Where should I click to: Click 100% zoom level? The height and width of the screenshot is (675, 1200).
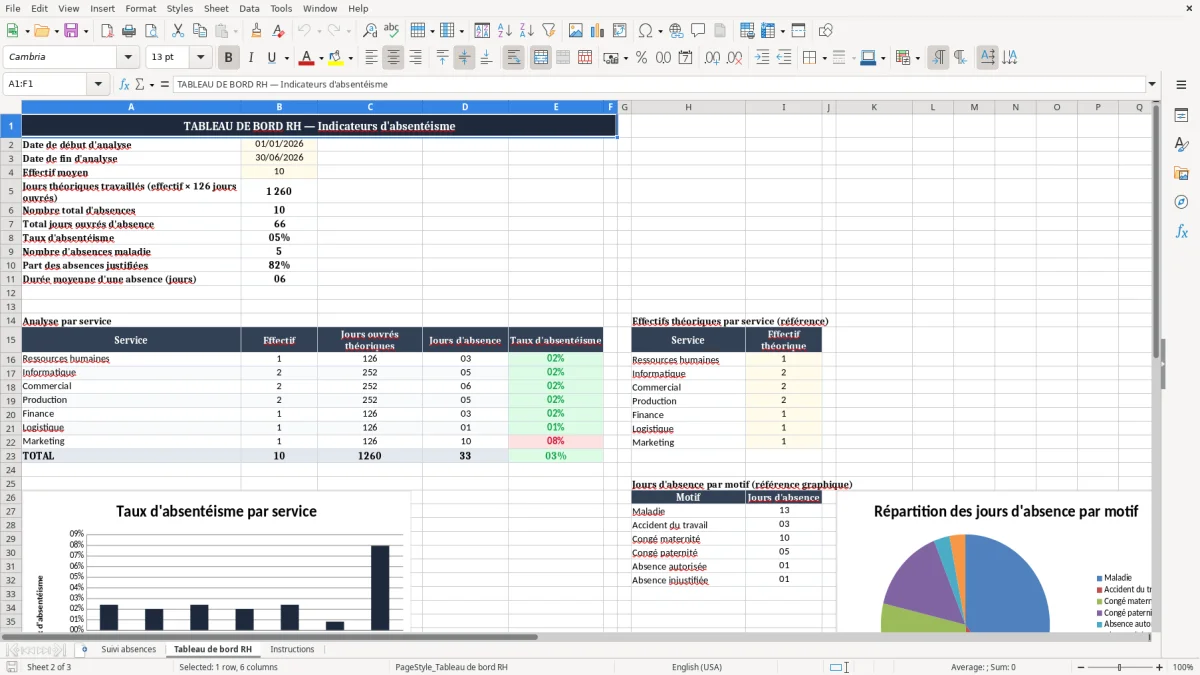pos(1183,667)
